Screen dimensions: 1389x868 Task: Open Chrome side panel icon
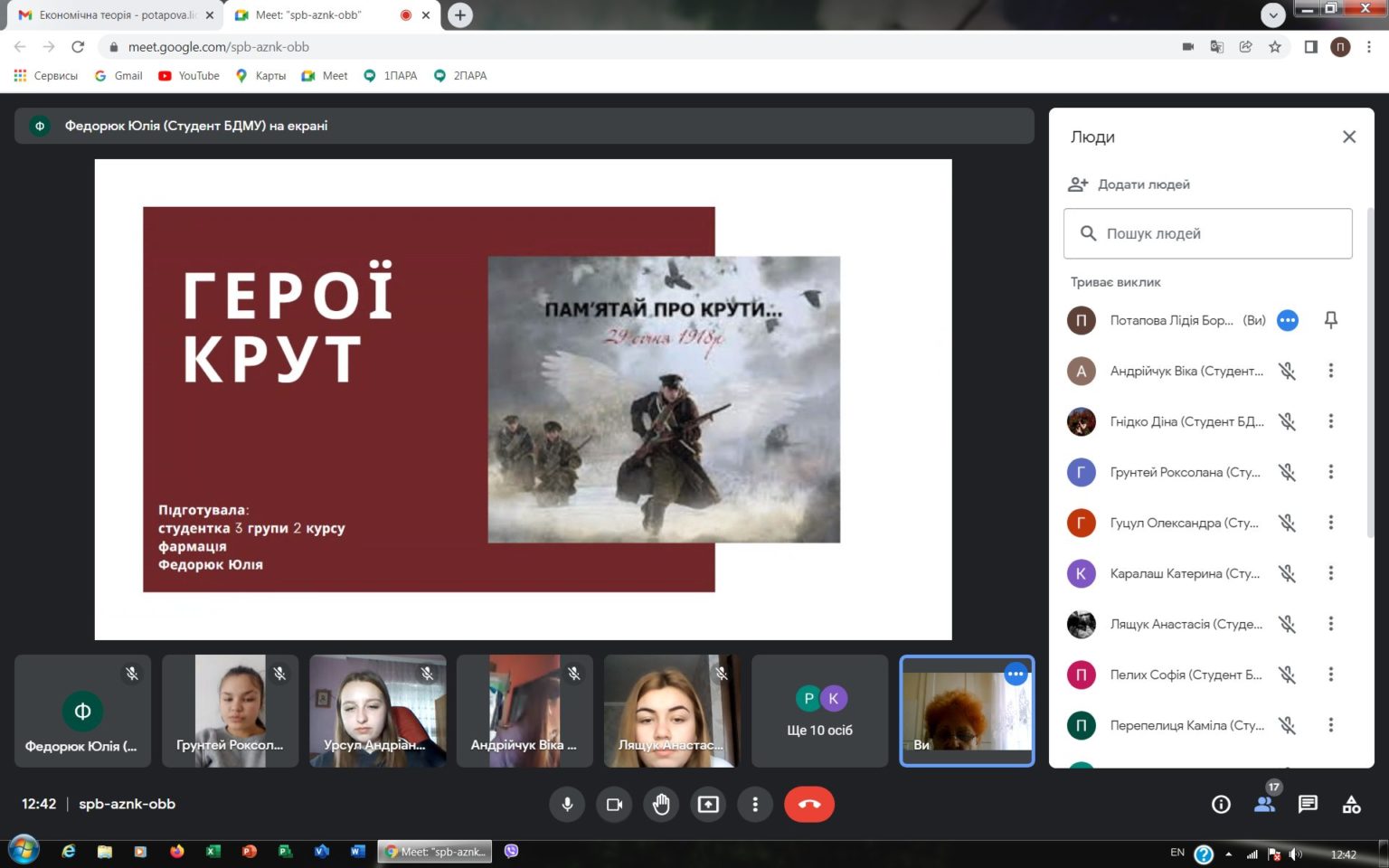point(1310,47)
